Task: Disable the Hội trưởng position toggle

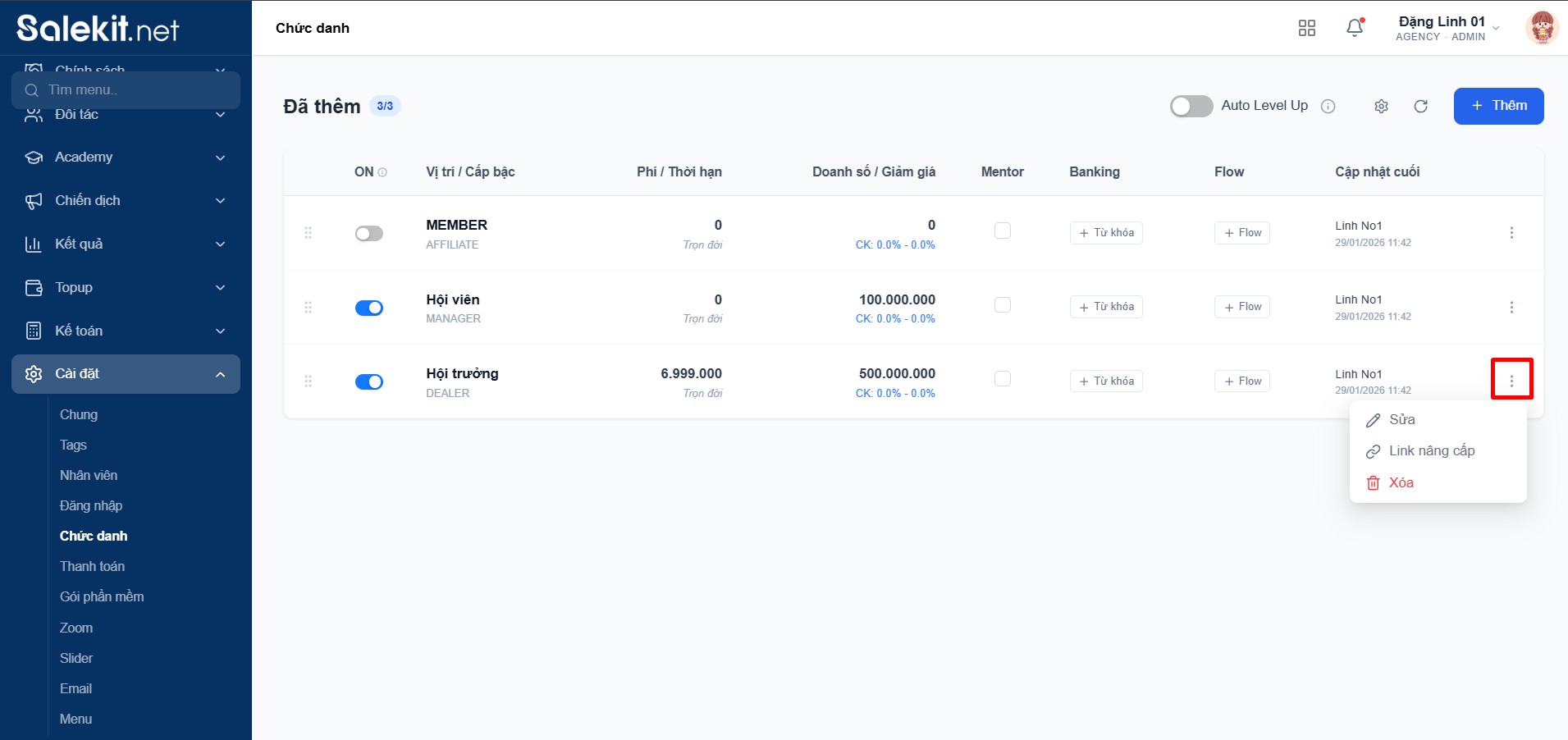Action: [369, 382]
